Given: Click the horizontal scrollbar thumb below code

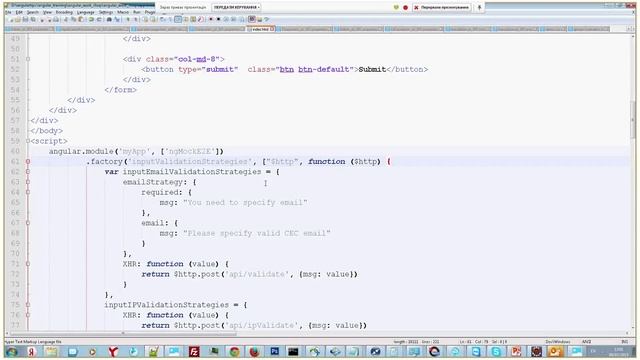Looking at the screenshot, I should tap(122, 333).
